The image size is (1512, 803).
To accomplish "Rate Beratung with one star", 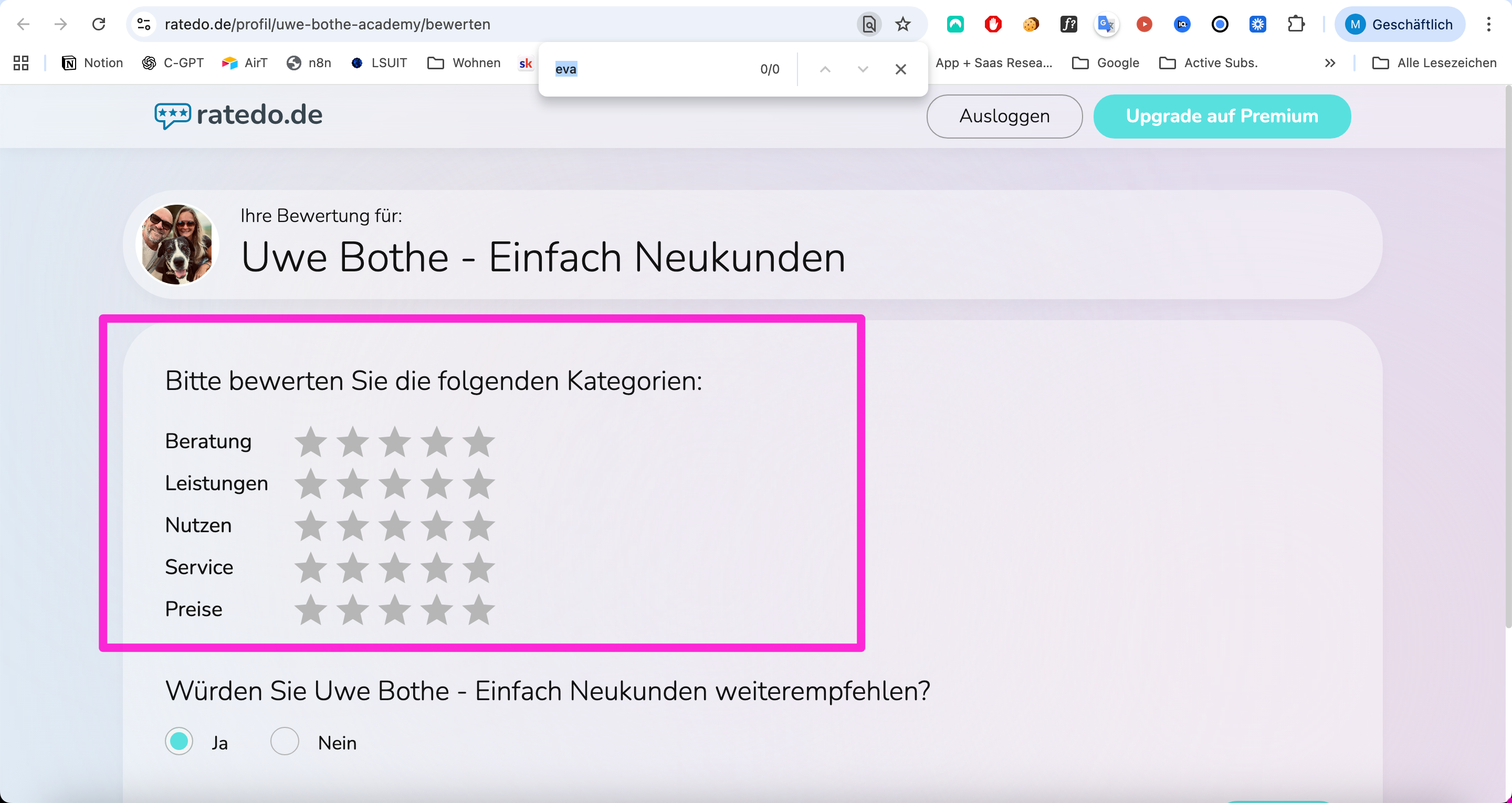I will (310, 441).
